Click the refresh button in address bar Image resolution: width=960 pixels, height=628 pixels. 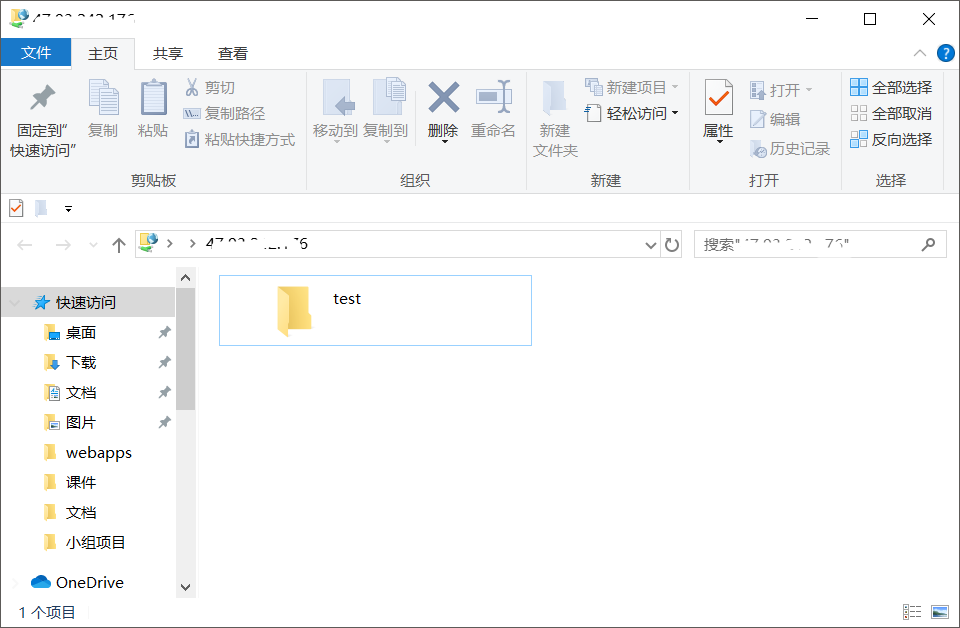point(671,244)
